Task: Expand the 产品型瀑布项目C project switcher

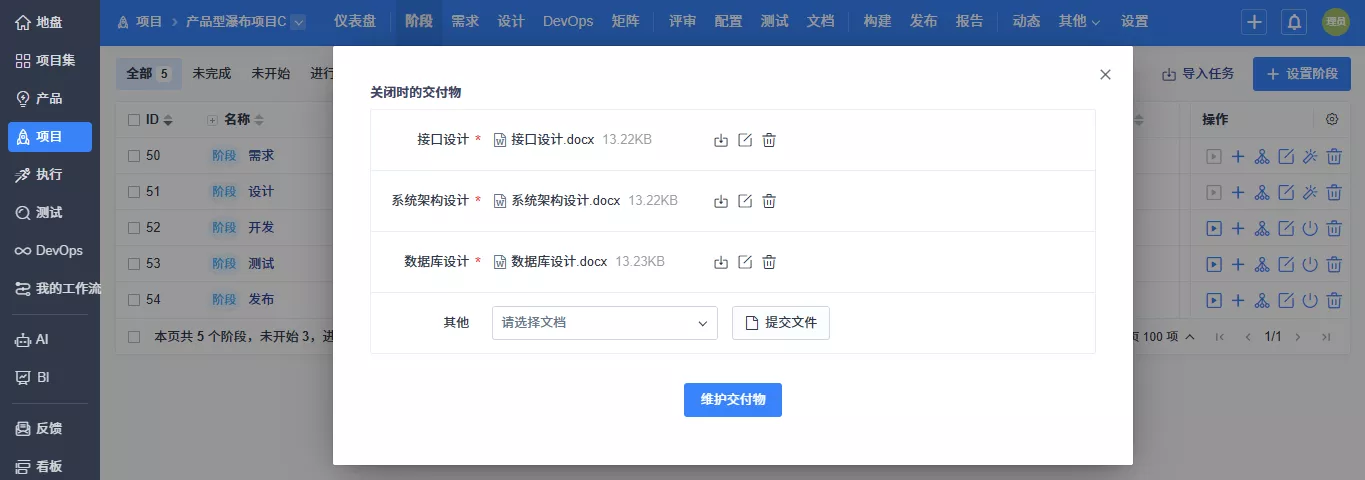Action: 298,22
